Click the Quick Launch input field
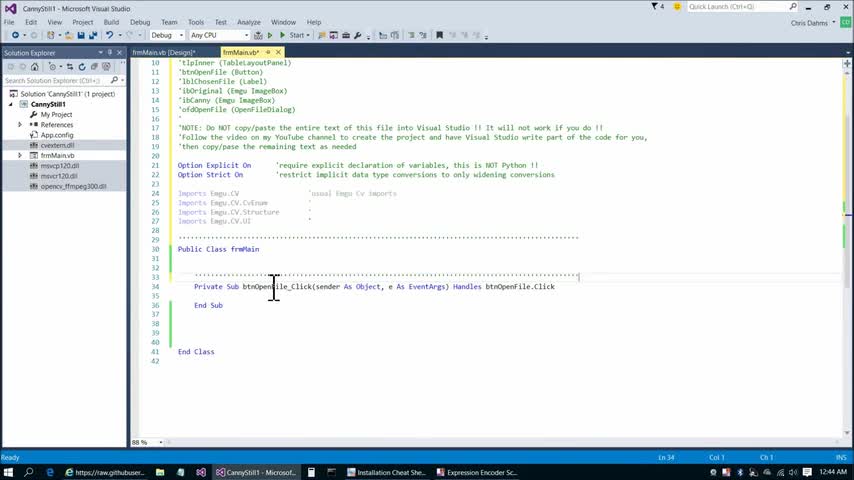Screen dimensions: 854x480 pyautogui.click(x=737, y=7)
